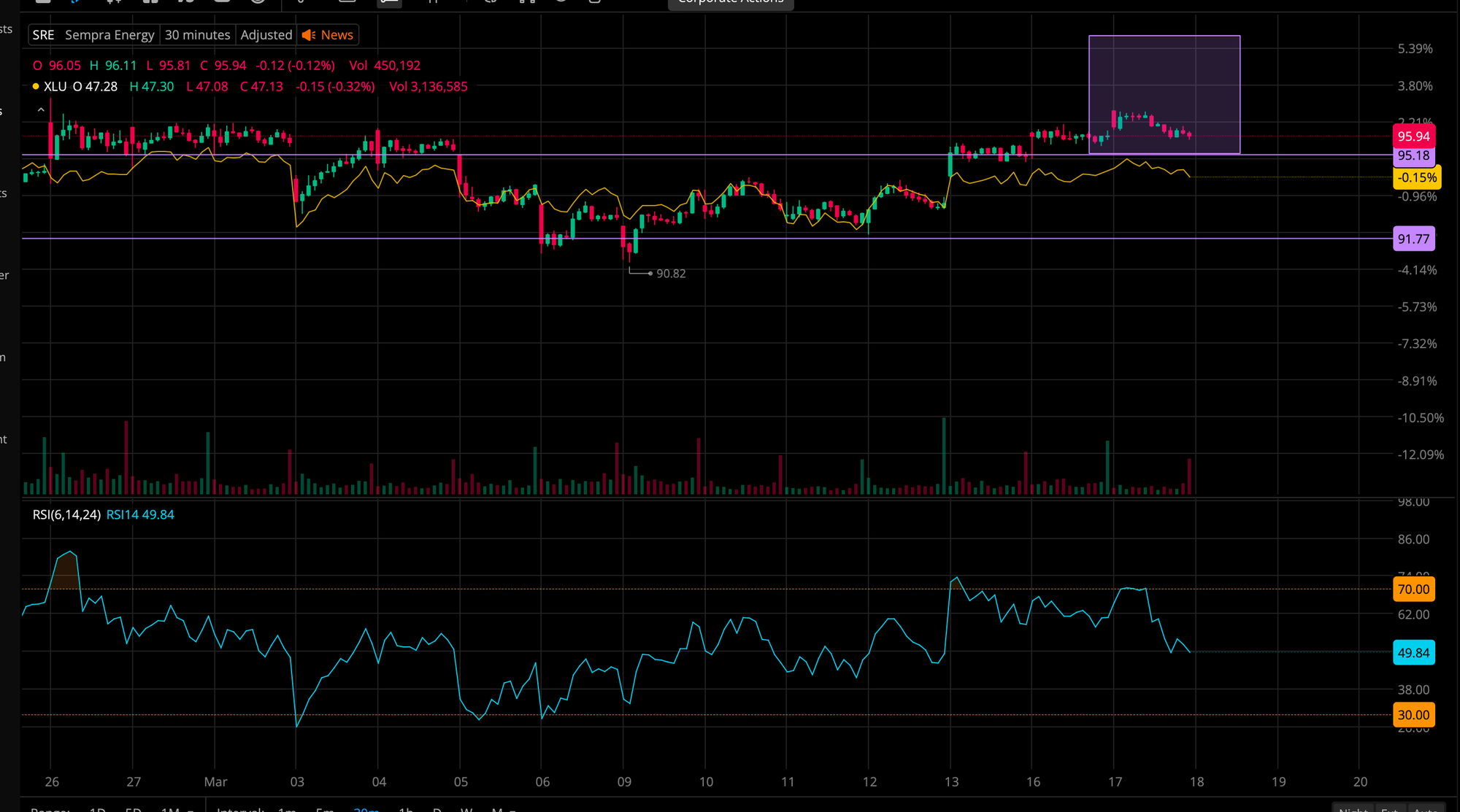Click the orange News megaphone icon

[x=309, y=35]
